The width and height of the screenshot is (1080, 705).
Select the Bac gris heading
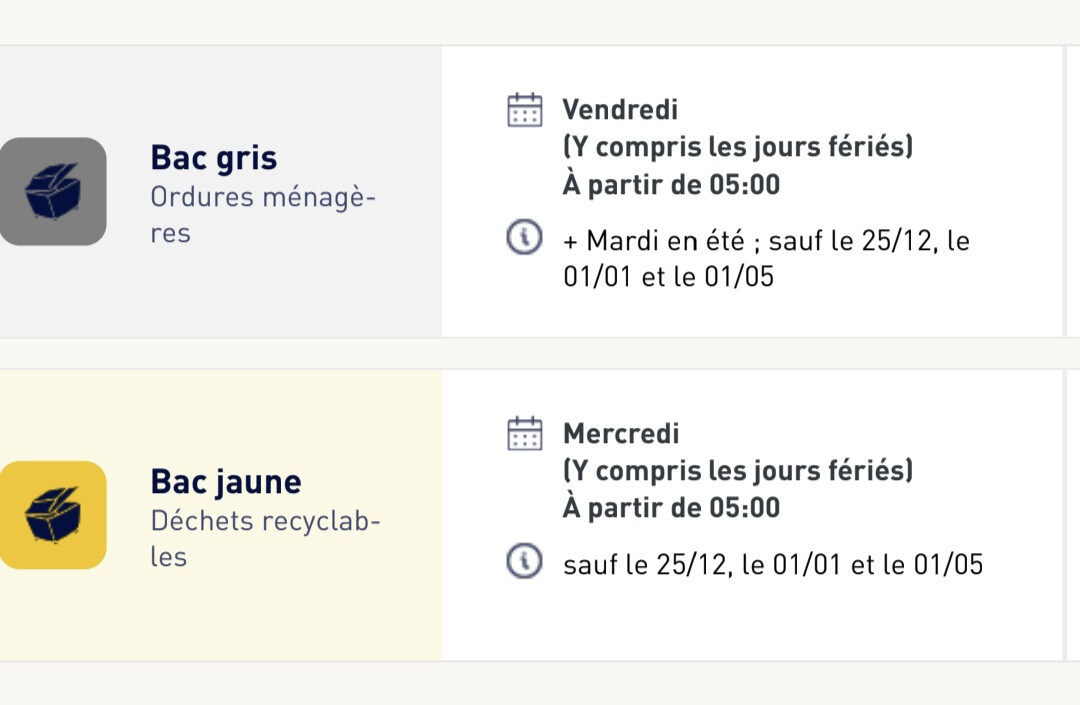(214, 157)
